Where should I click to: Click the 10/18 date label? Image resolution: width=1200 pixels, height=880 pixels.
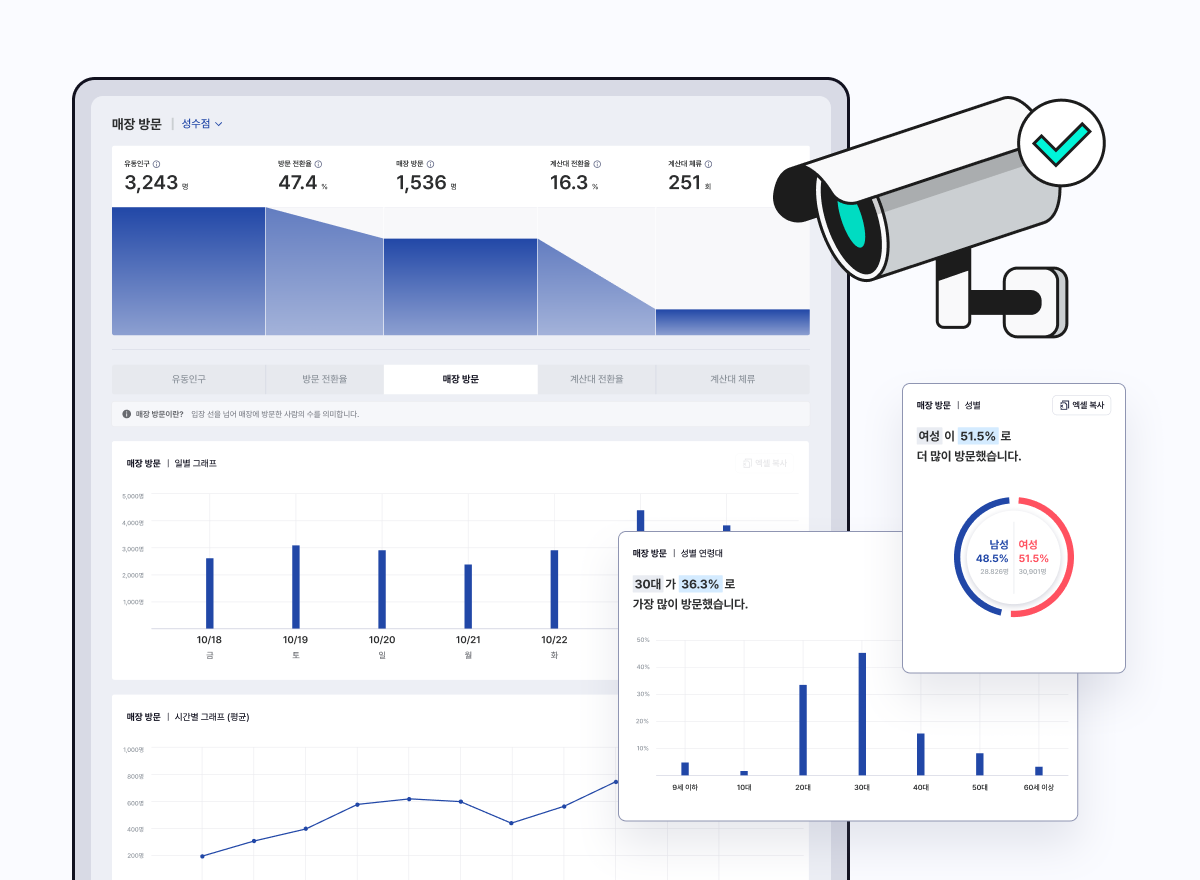pos(210,640)
